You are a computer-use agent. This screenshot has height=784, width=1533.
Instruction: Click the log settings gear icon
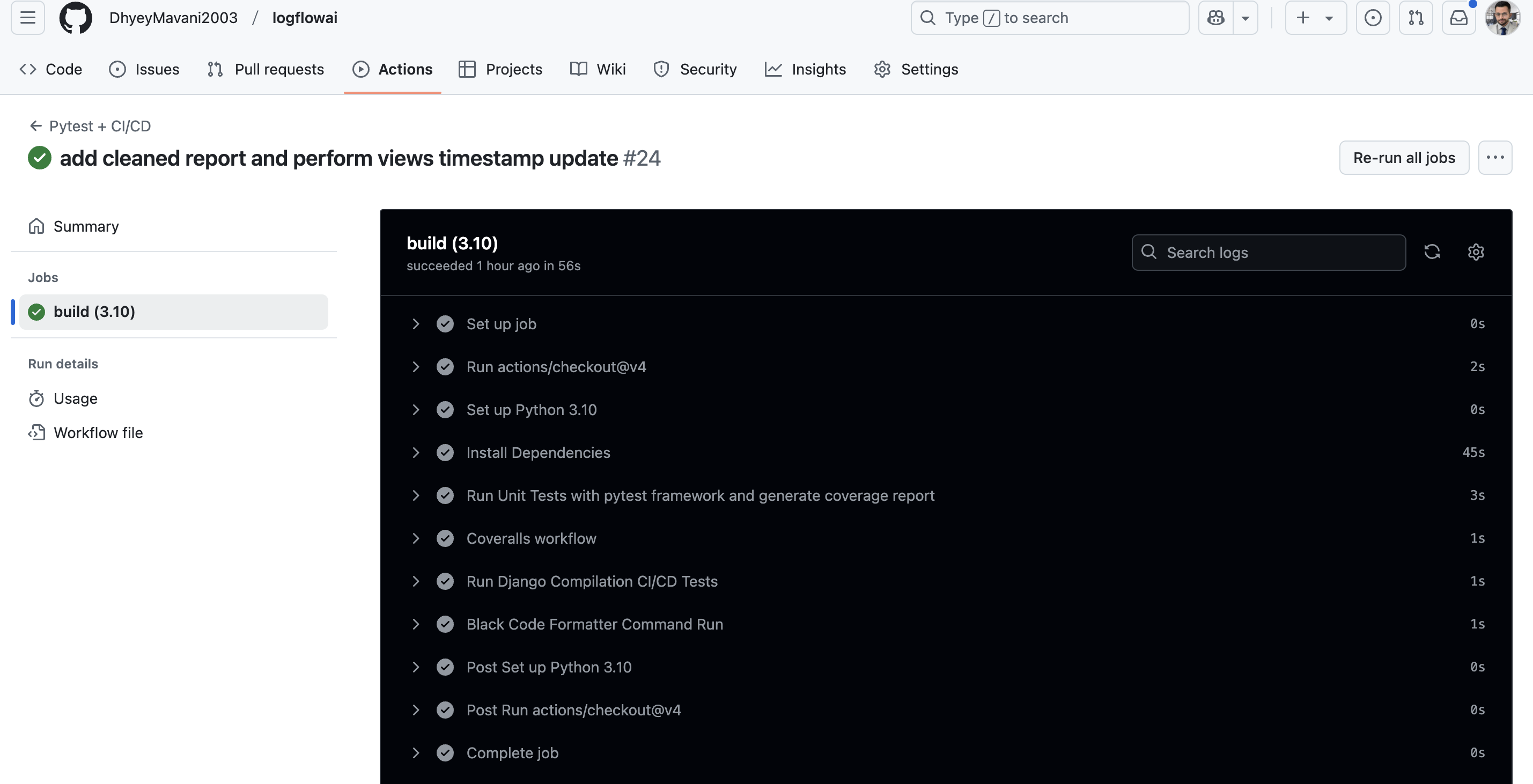1475,252
